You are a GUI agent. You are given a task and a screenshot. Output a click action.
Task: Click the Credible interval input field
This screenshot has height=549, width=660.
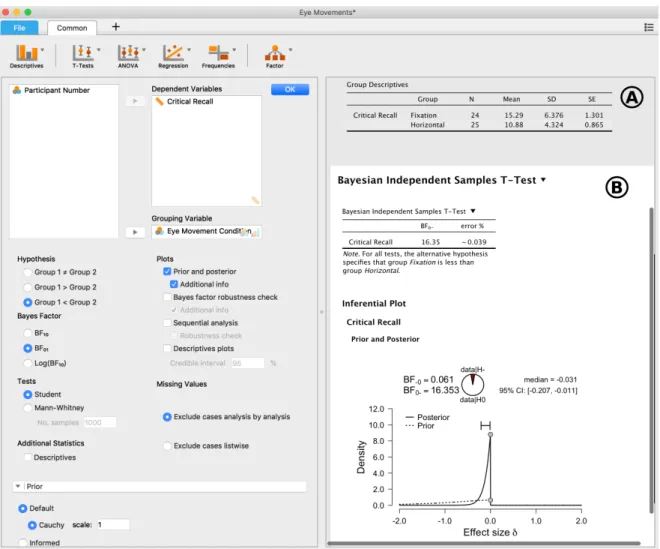(x=248, y=363)
